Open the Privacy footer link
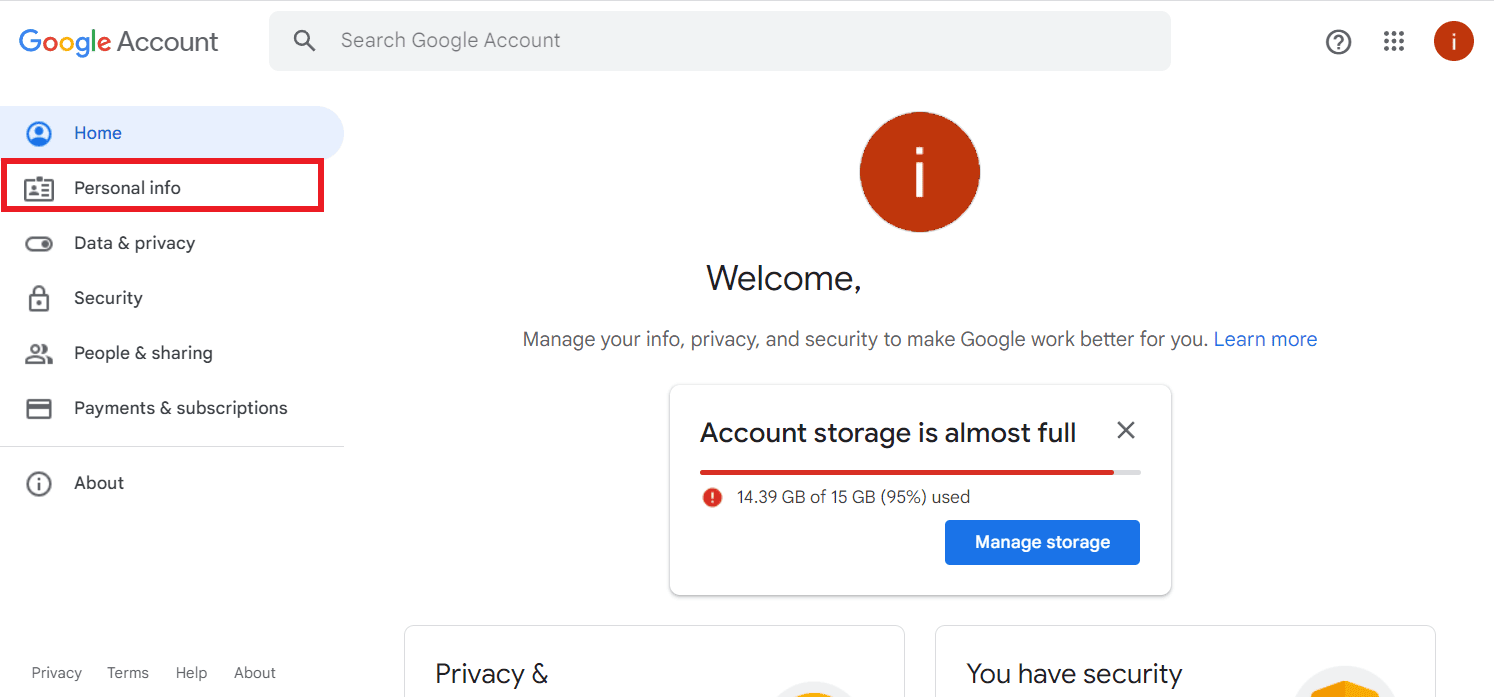The image size is (1494, 697). (56, 672)
